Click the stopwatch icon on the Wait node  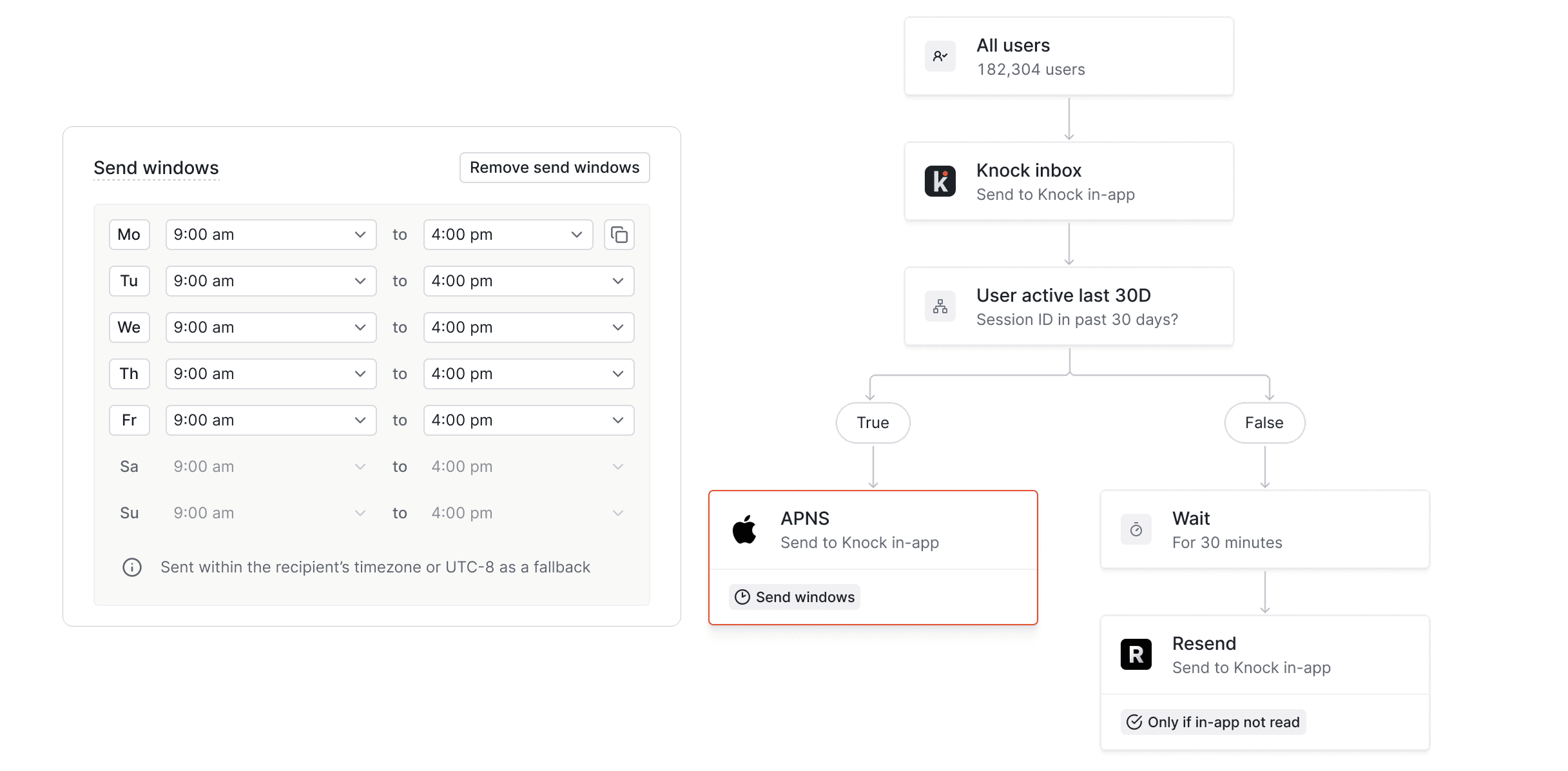pyautogui.click(x=1136, y=529)
